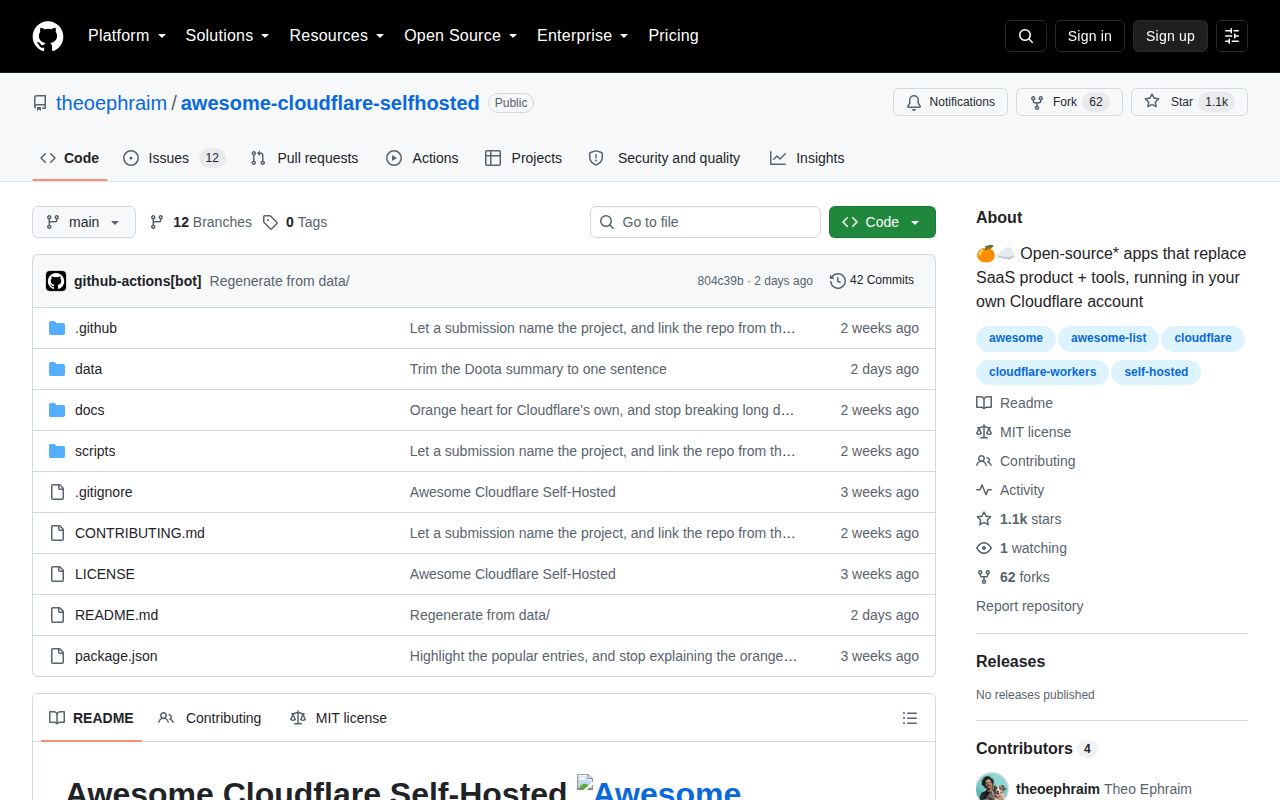Viewport: 1280px width, 800px height.
Task: Expand the Resources menu
Action: (x=337, y=36)
